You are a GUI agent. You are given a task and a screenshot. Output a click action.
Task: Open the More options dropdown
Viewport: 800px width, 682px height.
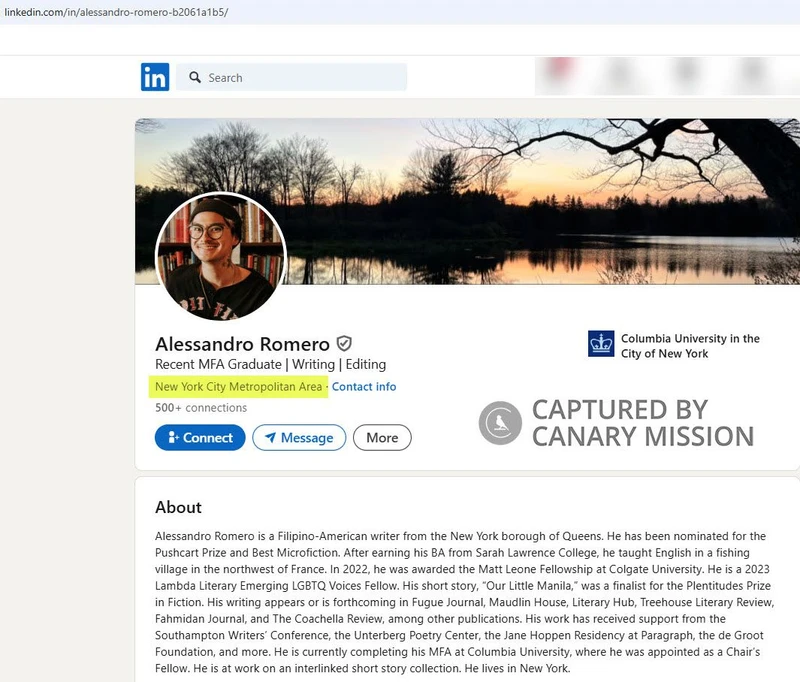tap(382, 437)
